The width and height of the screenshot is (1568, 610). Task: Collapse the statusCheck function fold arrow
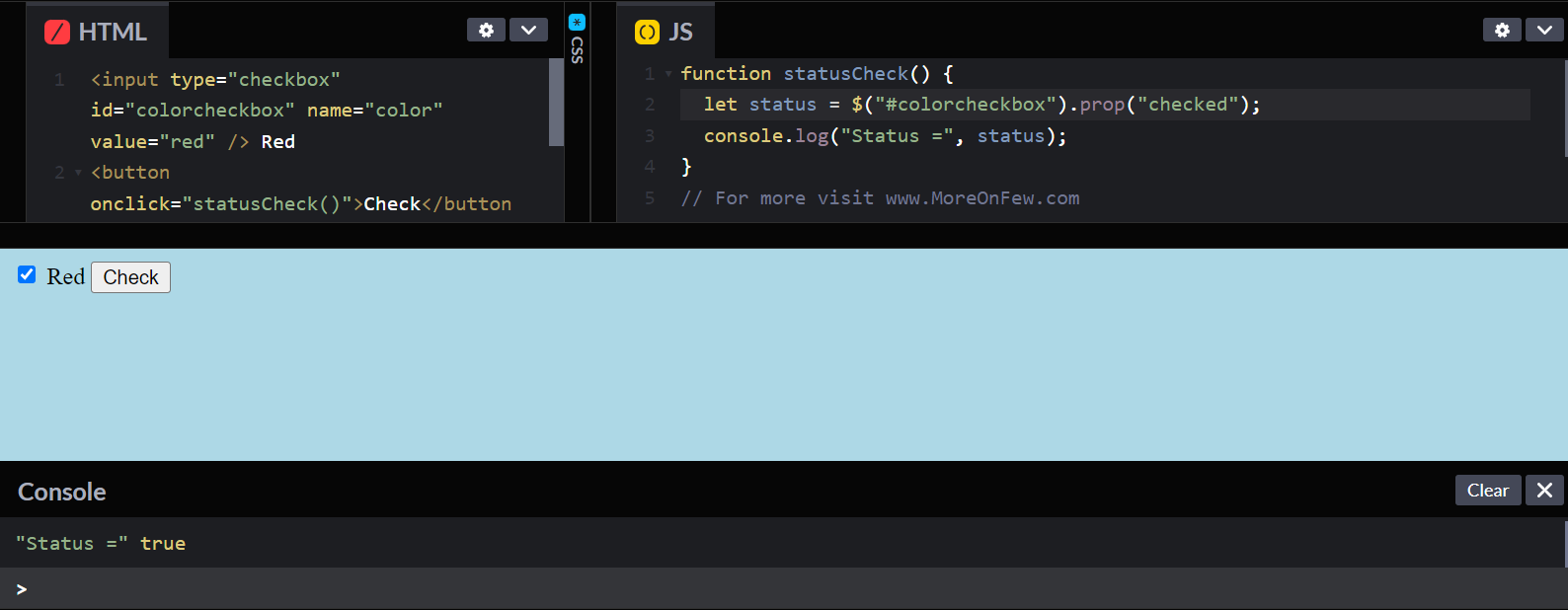[x=668, y=74]
